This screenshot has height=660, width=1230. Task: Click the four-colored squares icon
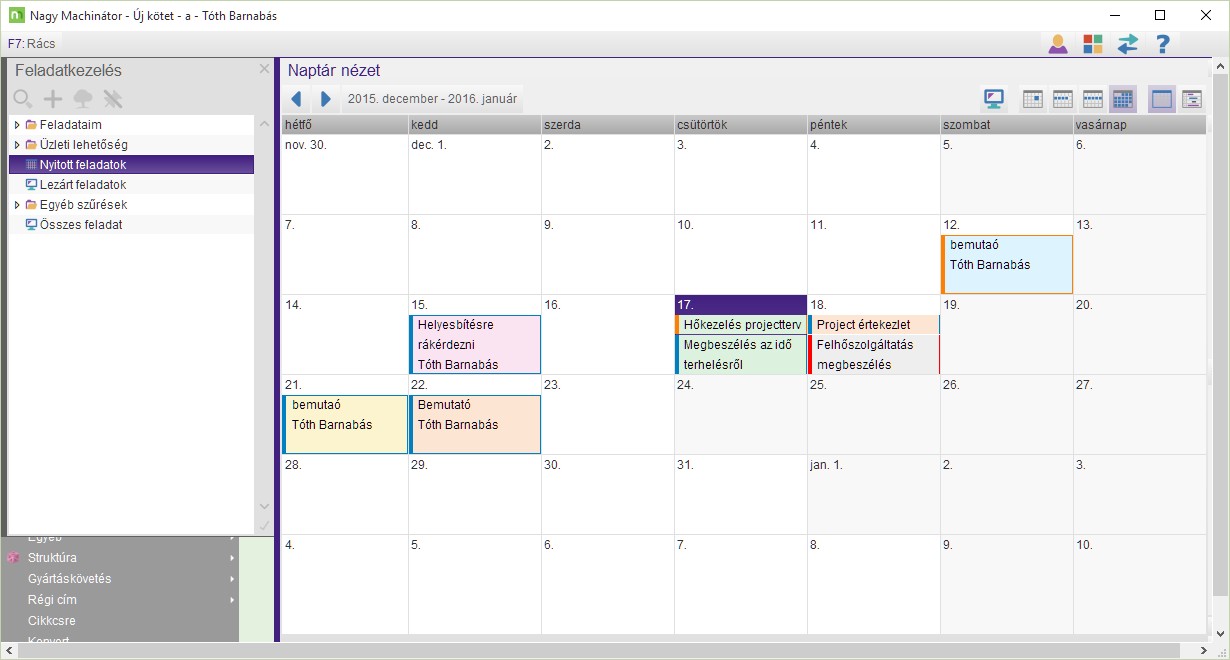(x=1093, y=44)
